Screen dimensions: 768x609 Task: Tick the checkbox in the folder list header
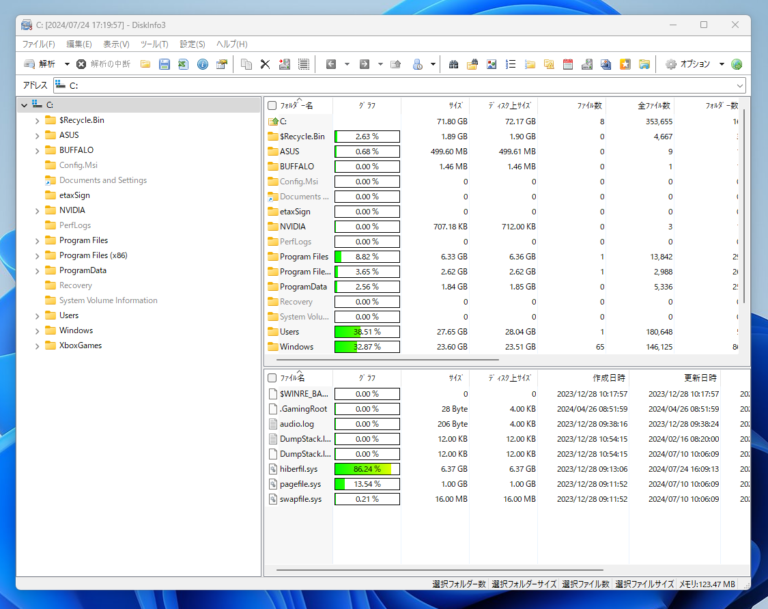pos(272,105)
